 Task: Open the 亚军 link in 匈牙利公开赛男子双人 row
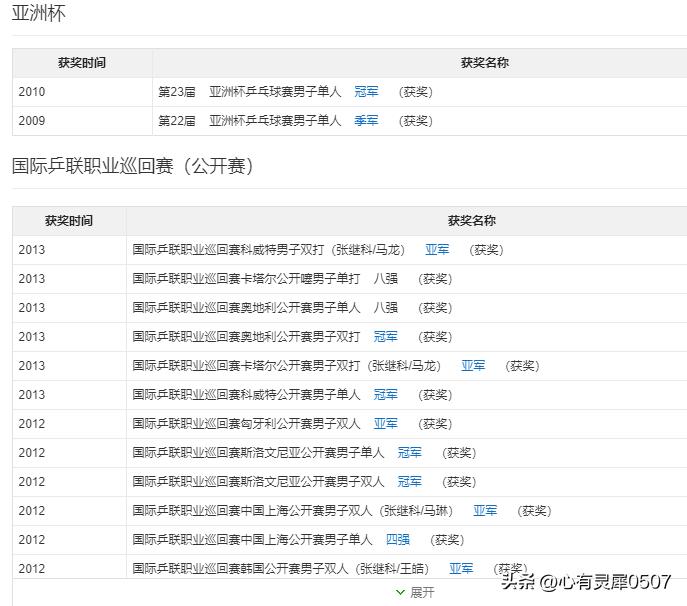point(386,423)
